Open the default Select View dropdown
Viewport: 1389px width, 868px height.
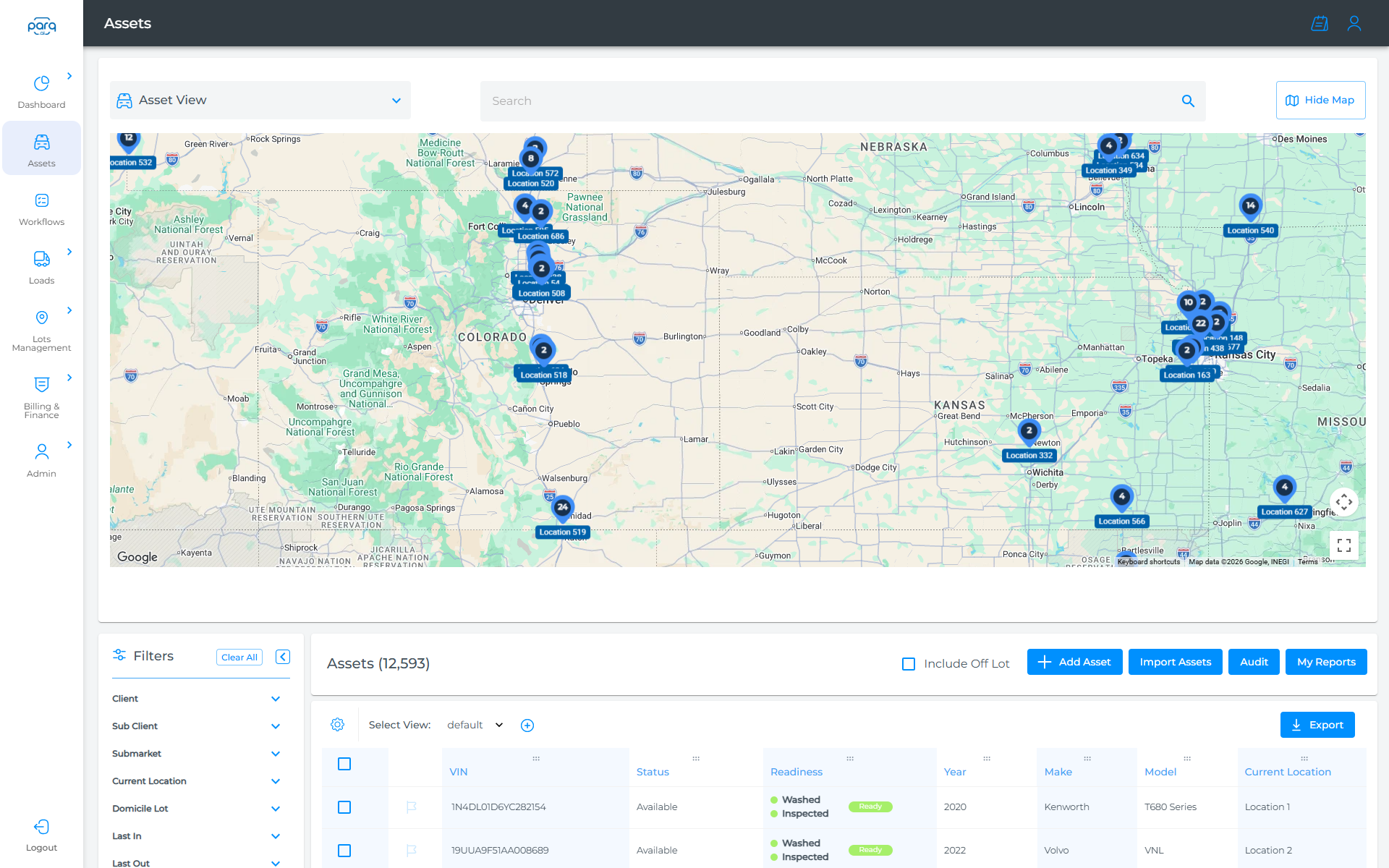475,726
